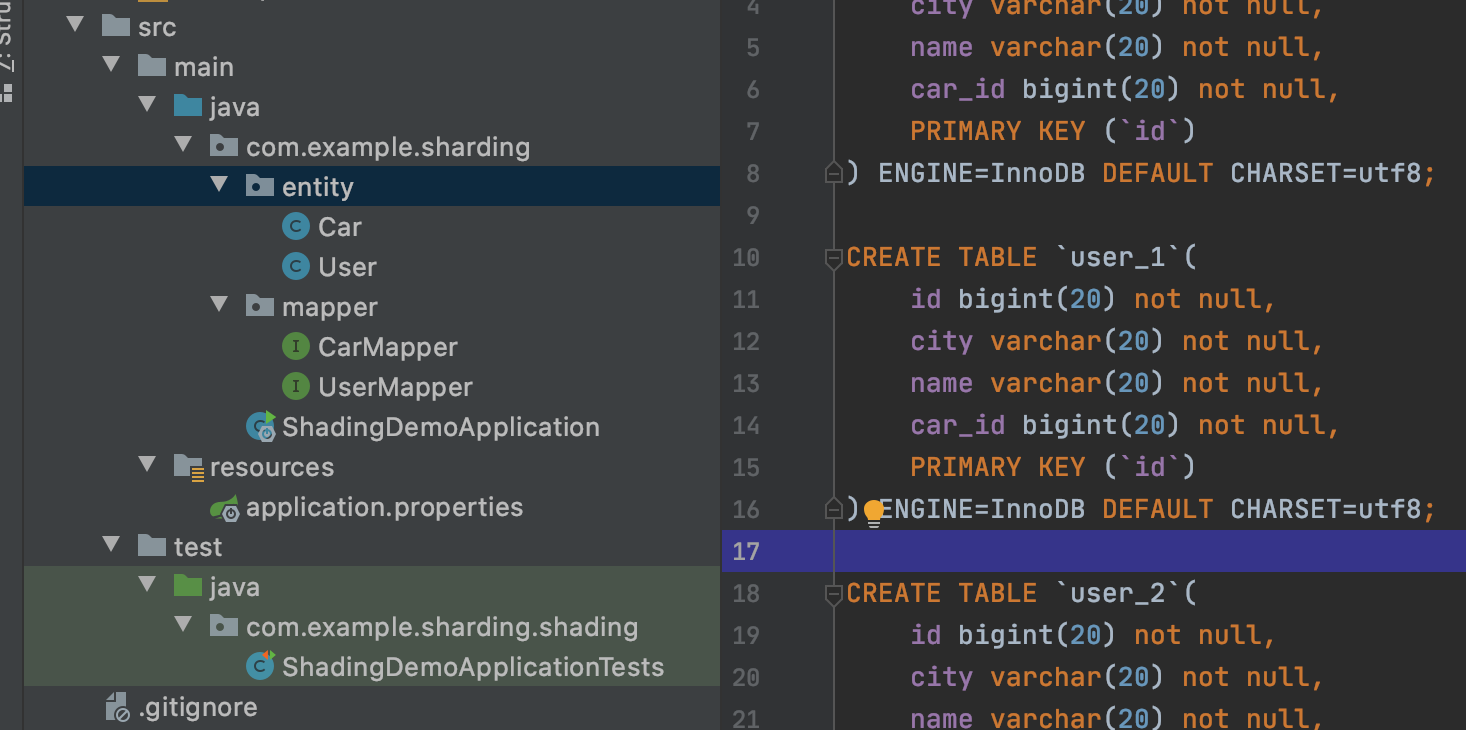
Task: Fold the CREATE TABLE user_1 block at line 10
Action: (833, 258)
